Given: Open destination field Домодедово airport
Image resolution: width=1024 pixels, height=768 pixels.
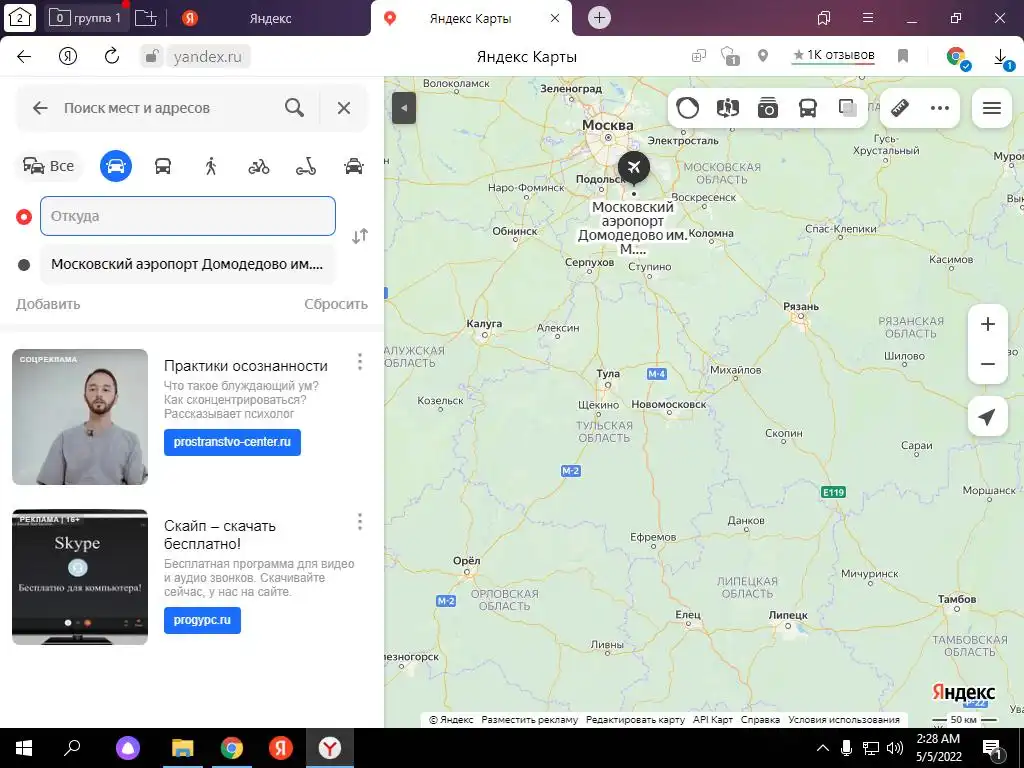Looking at the screenshot, I should (187, 264).
